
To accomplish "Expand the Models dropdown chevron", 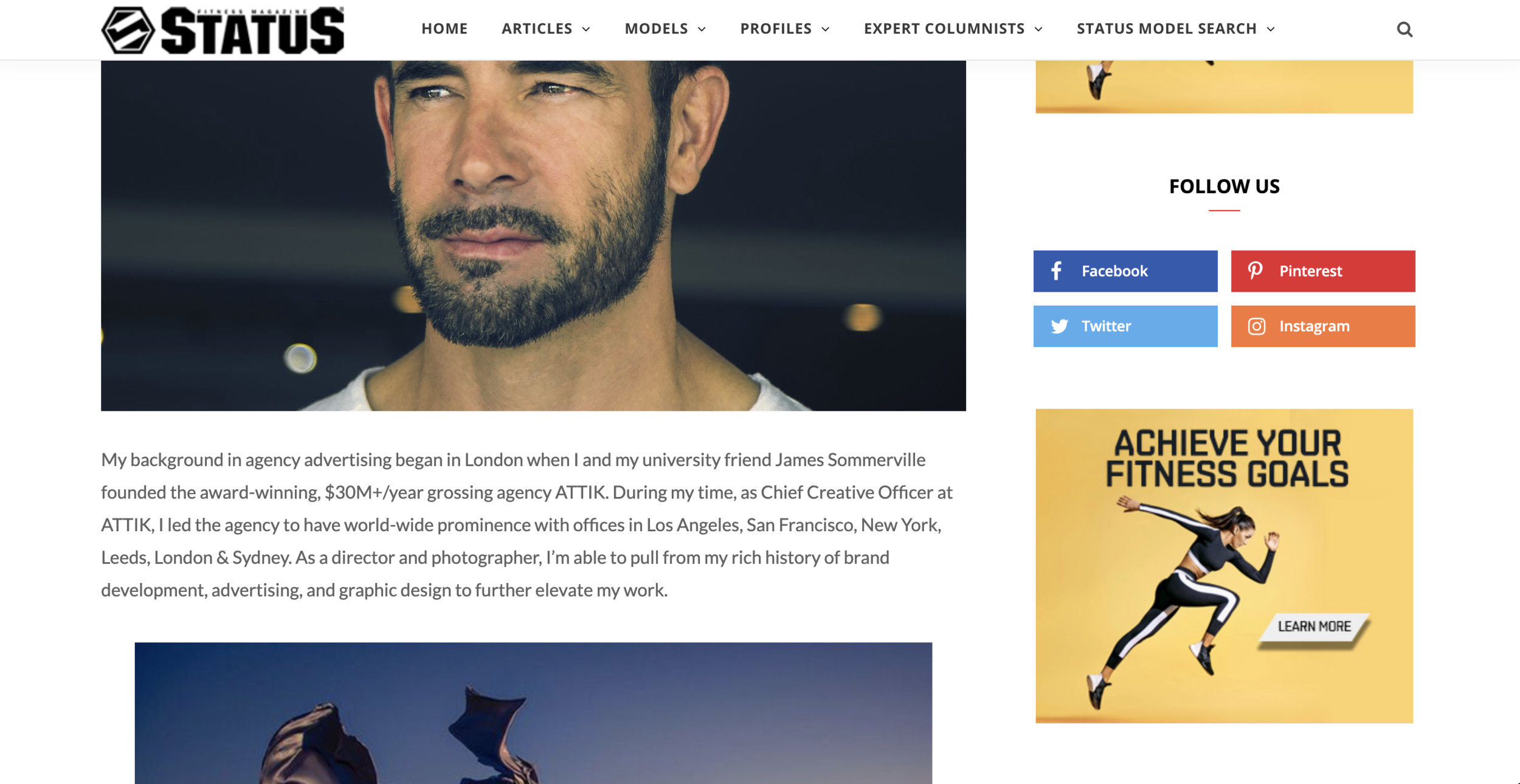I will pos(702,29).
